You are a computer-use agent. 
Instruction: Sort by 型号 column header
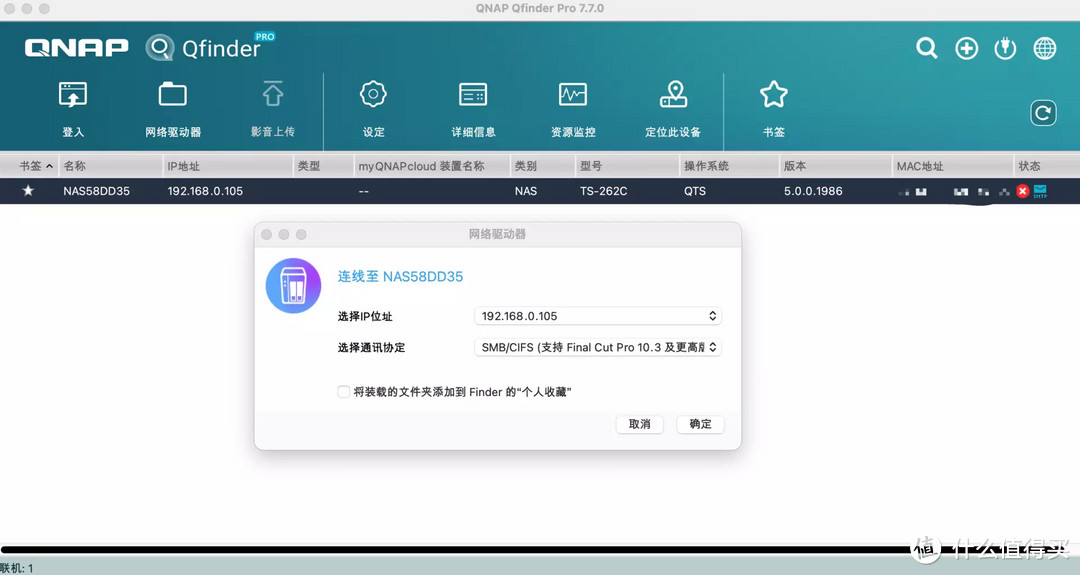tap(627, 166)
